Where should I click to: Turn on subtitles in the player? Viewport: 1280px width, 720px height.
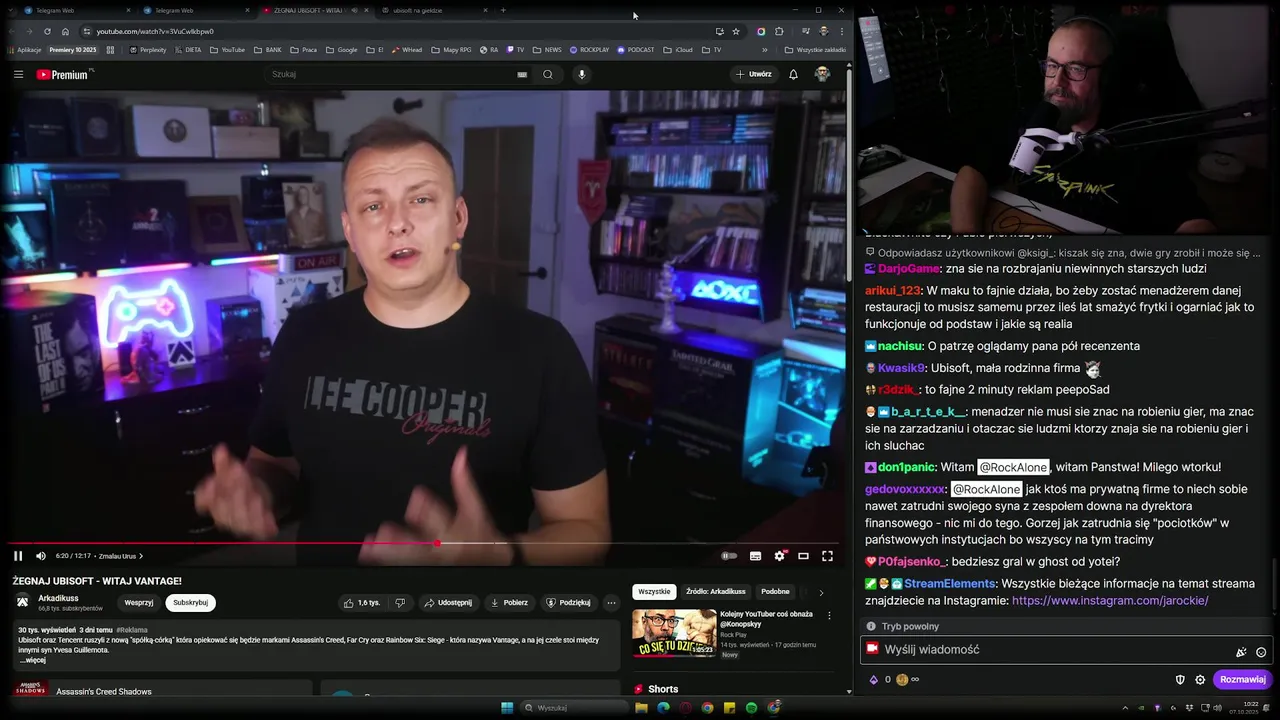[x=755, y=556]
